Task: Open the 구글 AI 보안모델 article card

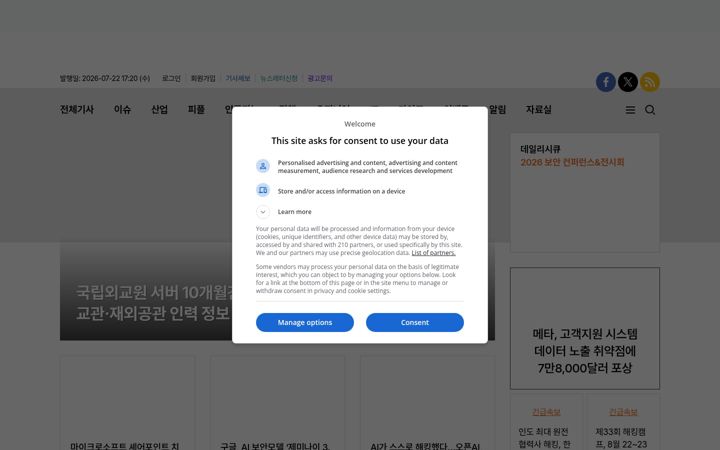Action: coord(277,403)
